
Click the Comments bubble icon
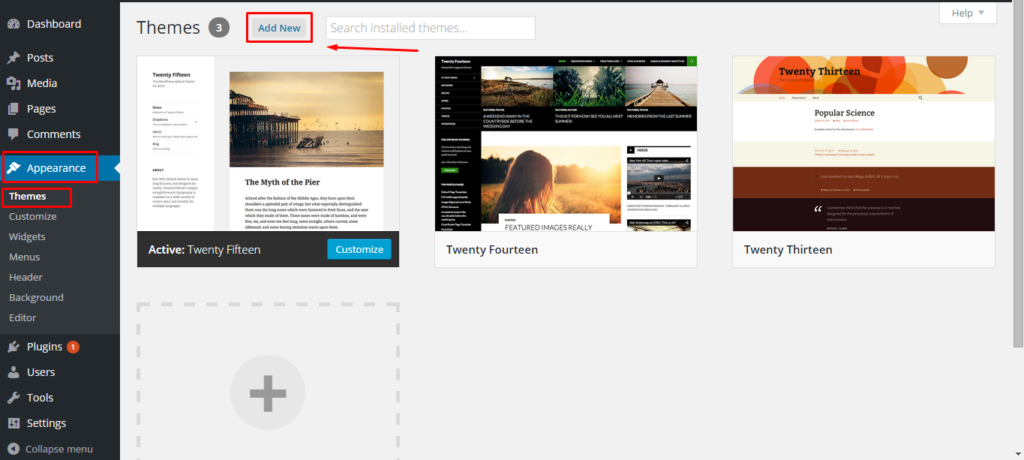[x=13, y=134]
